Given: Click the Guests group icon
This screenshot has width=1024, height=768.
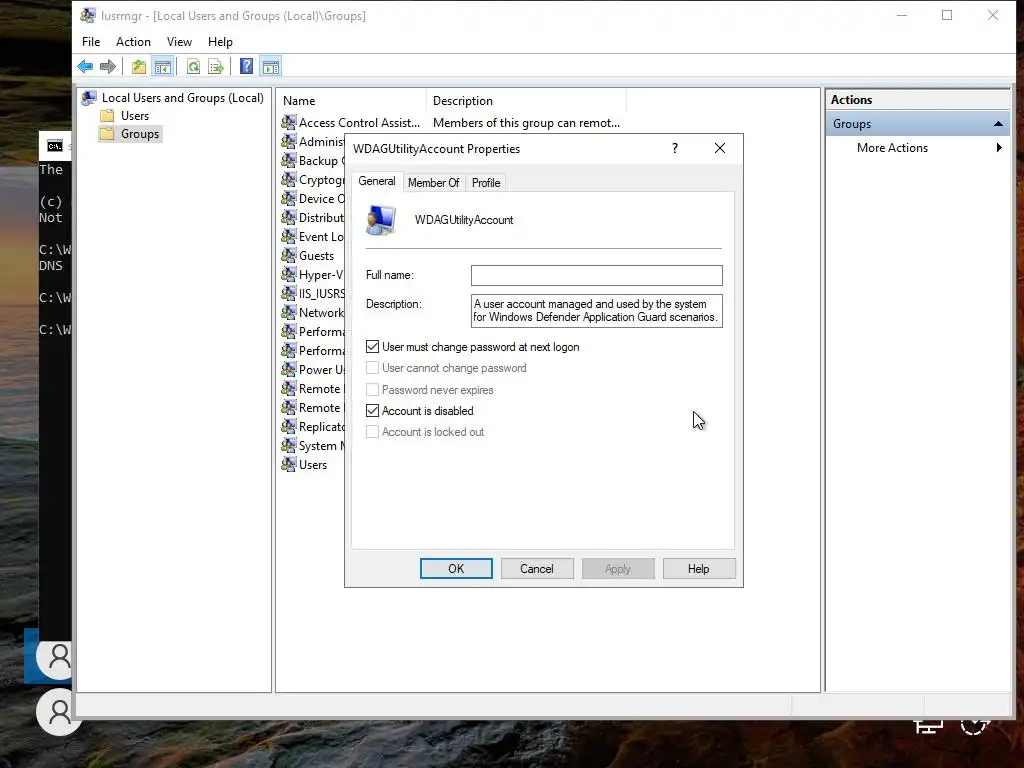Looking at the screenshot, I should pyautogui.click(x=289, y=255).
